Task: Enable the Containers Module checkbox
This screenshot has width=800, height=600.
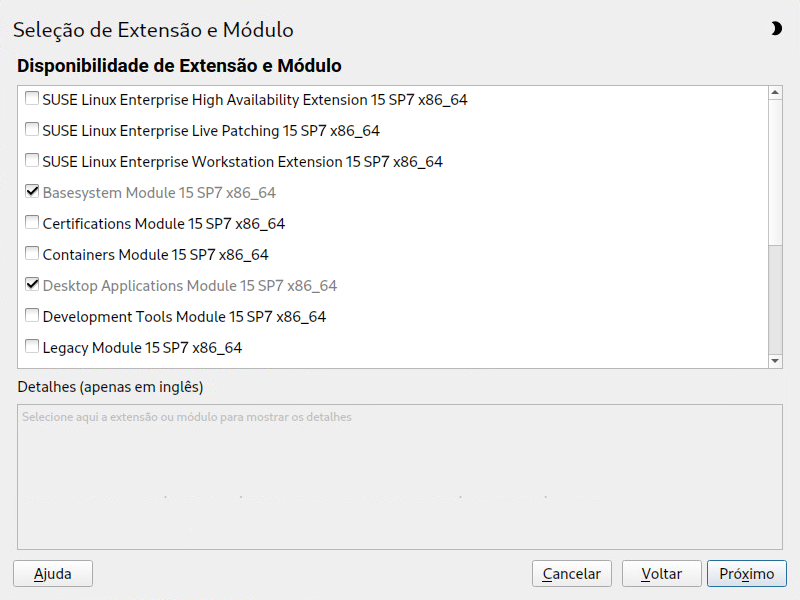Action: click(x=32, y=254)
